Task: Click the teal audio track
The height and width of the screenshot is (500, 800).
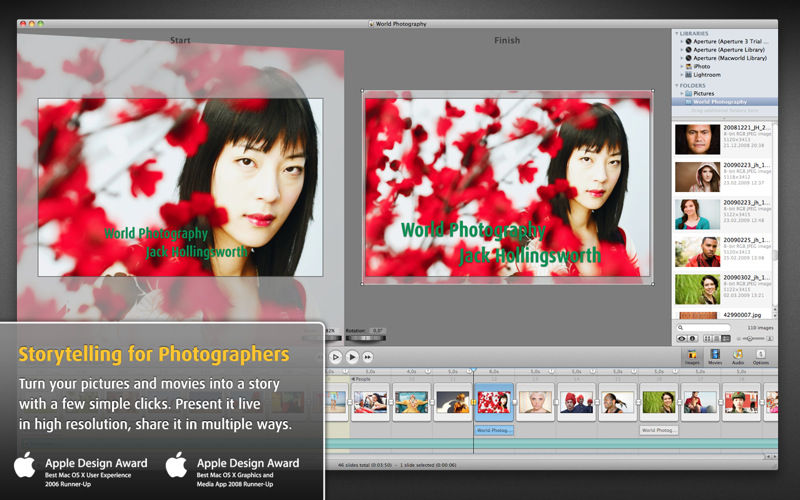Action: coord(551,444)
